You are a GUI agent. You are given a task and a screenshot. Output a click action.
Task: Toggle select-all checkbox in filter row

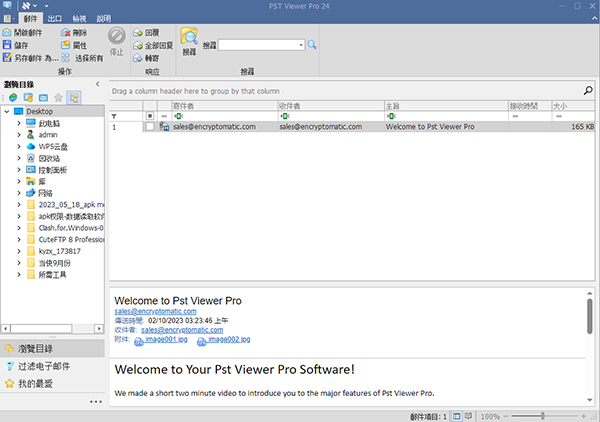[x=150, y=116]
